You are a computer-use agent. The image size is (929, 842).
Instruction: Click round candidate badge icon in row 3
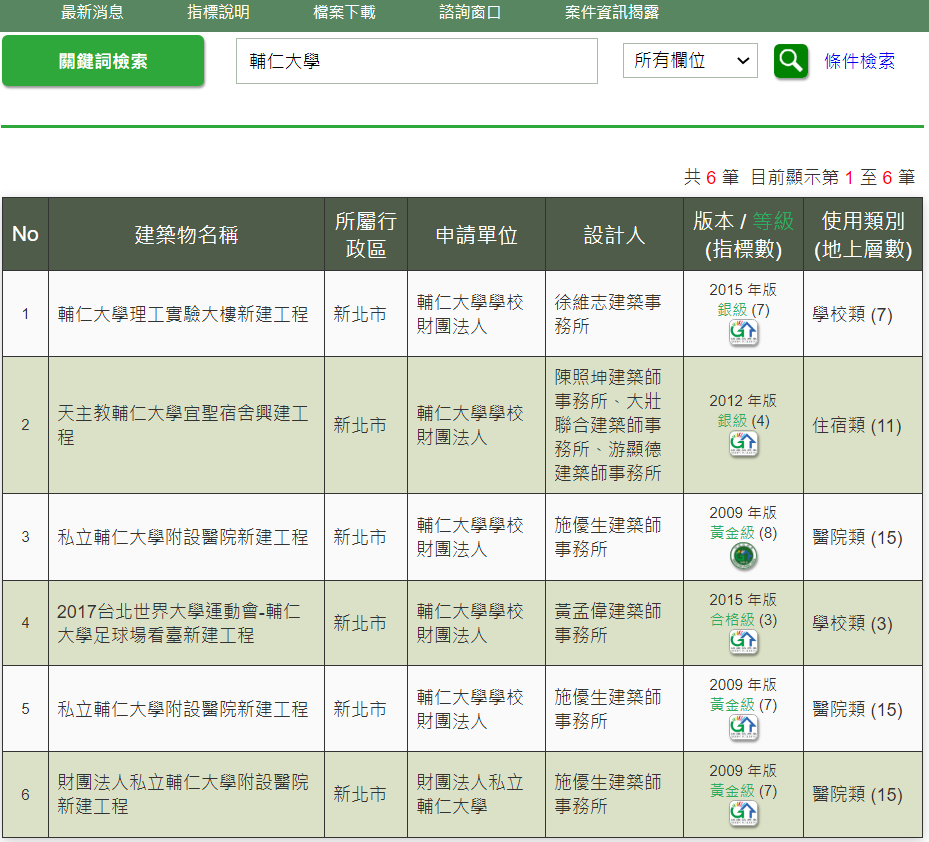click(x=743, y=556)
